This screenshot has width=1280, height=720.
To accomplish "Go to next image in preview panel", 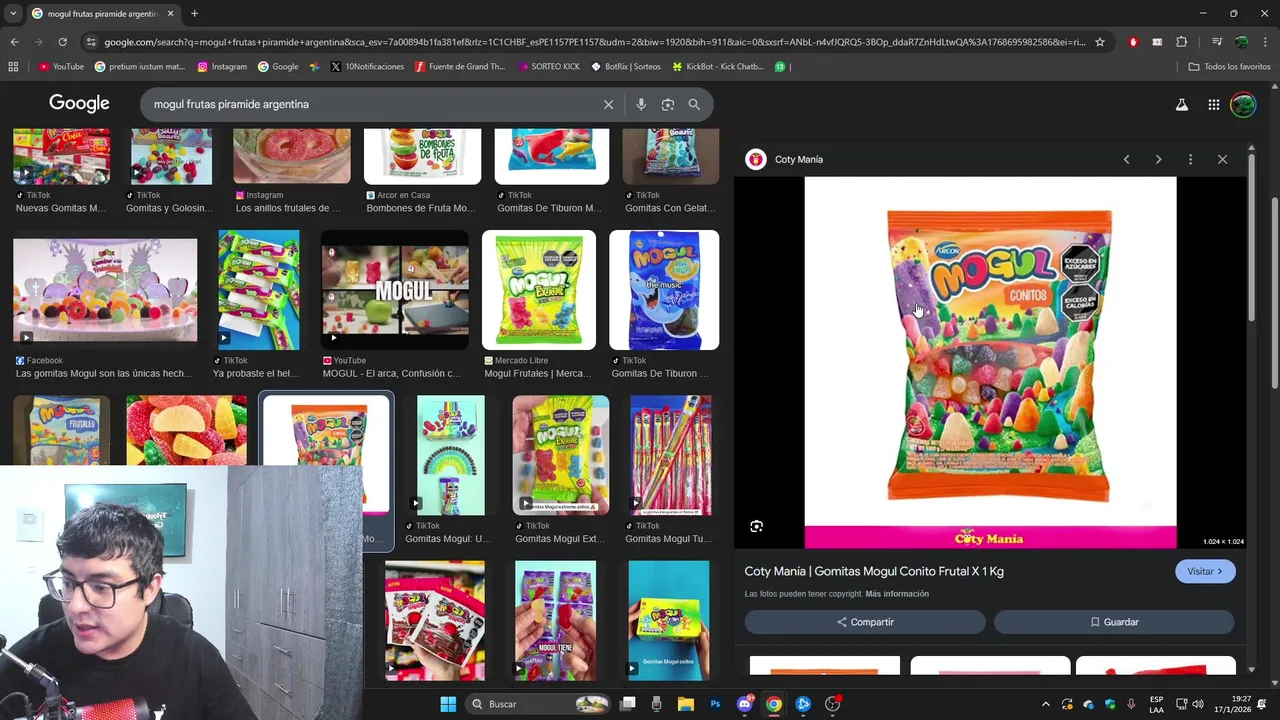I will 1158,159.
